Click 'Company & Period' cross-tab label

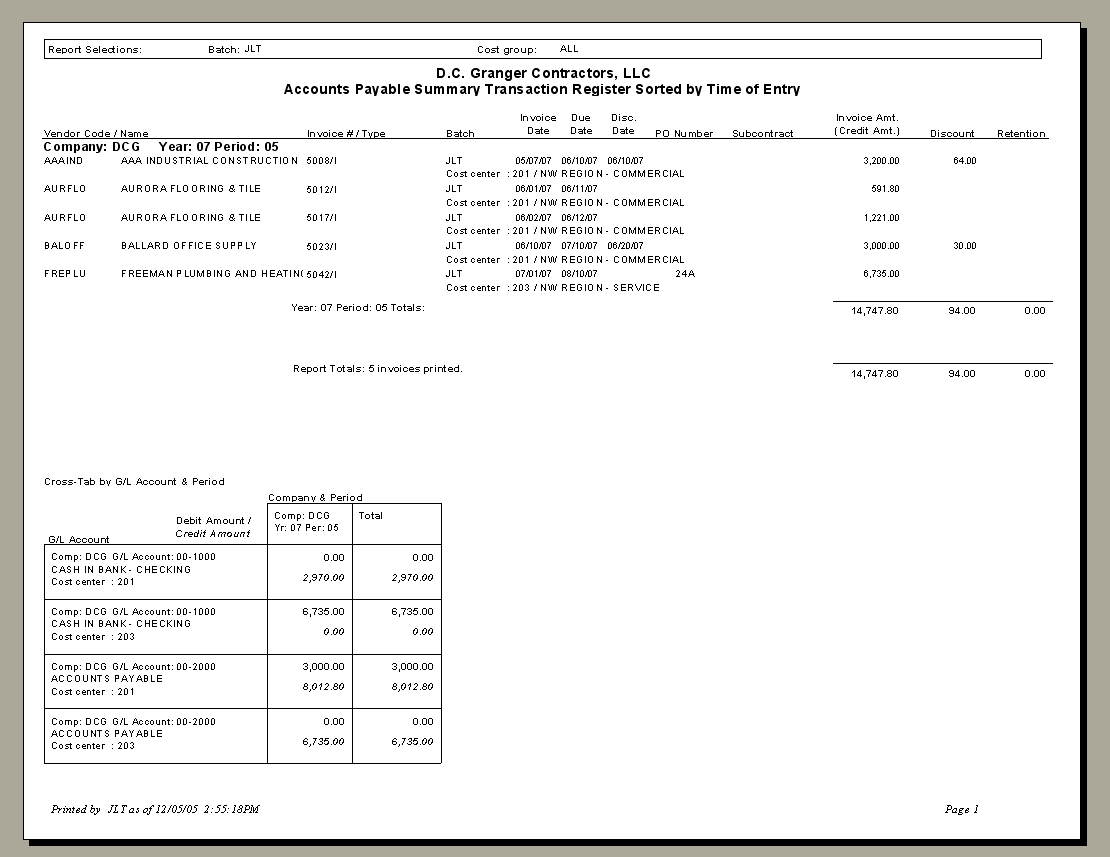[x=315, y=497]
